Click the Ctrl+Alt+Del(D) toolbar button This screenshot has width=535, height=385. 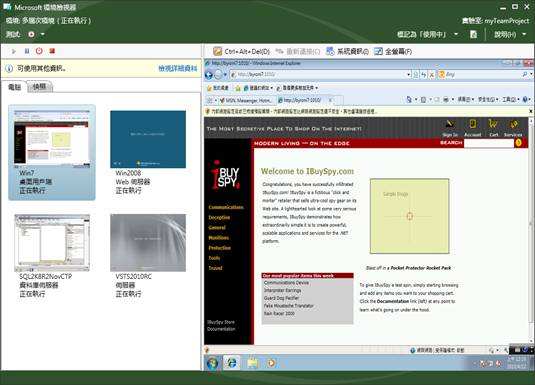tap(241, 52)
